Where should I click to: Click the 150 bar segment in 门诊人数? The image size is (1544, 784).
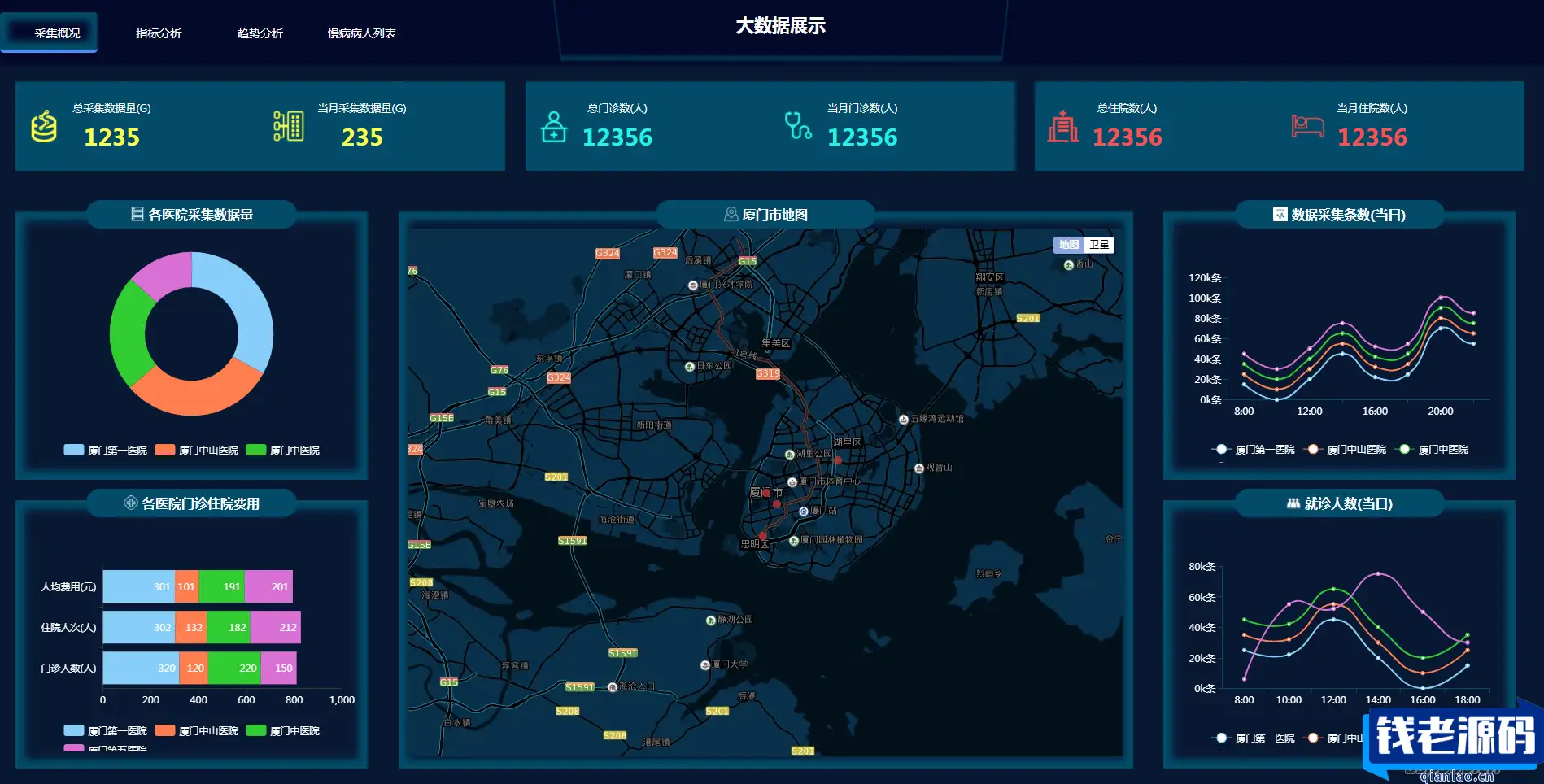(279, 668)
